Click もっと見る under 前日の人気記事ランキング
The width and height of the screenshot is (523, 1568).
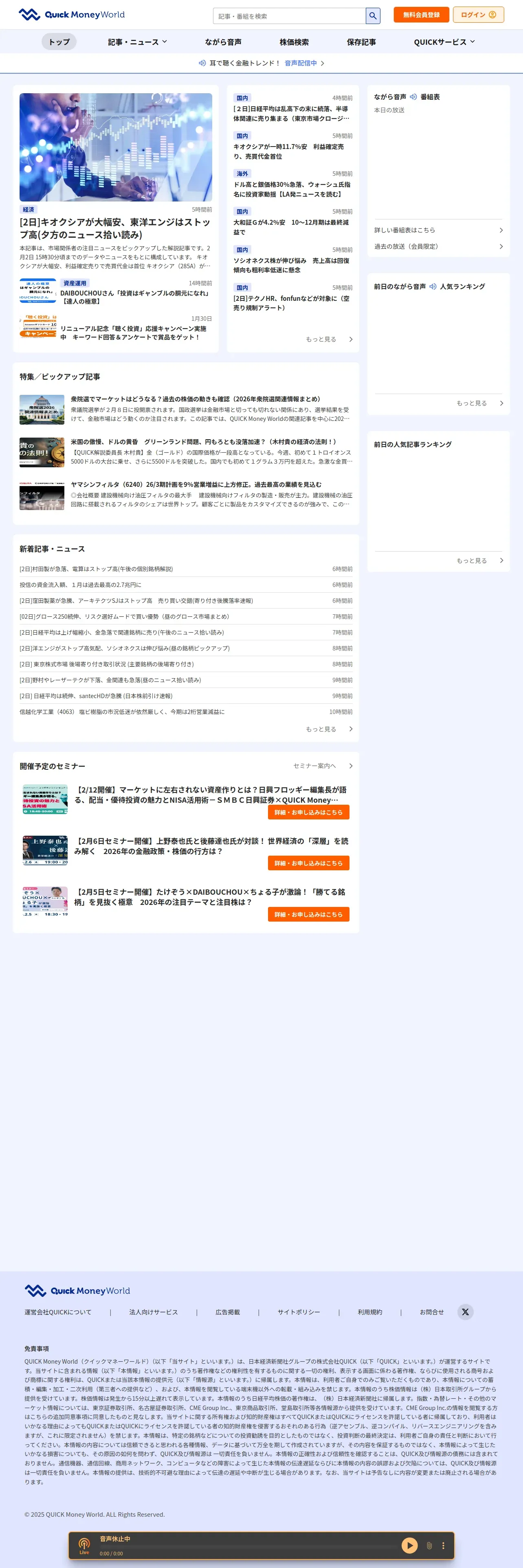click(480, 561)
